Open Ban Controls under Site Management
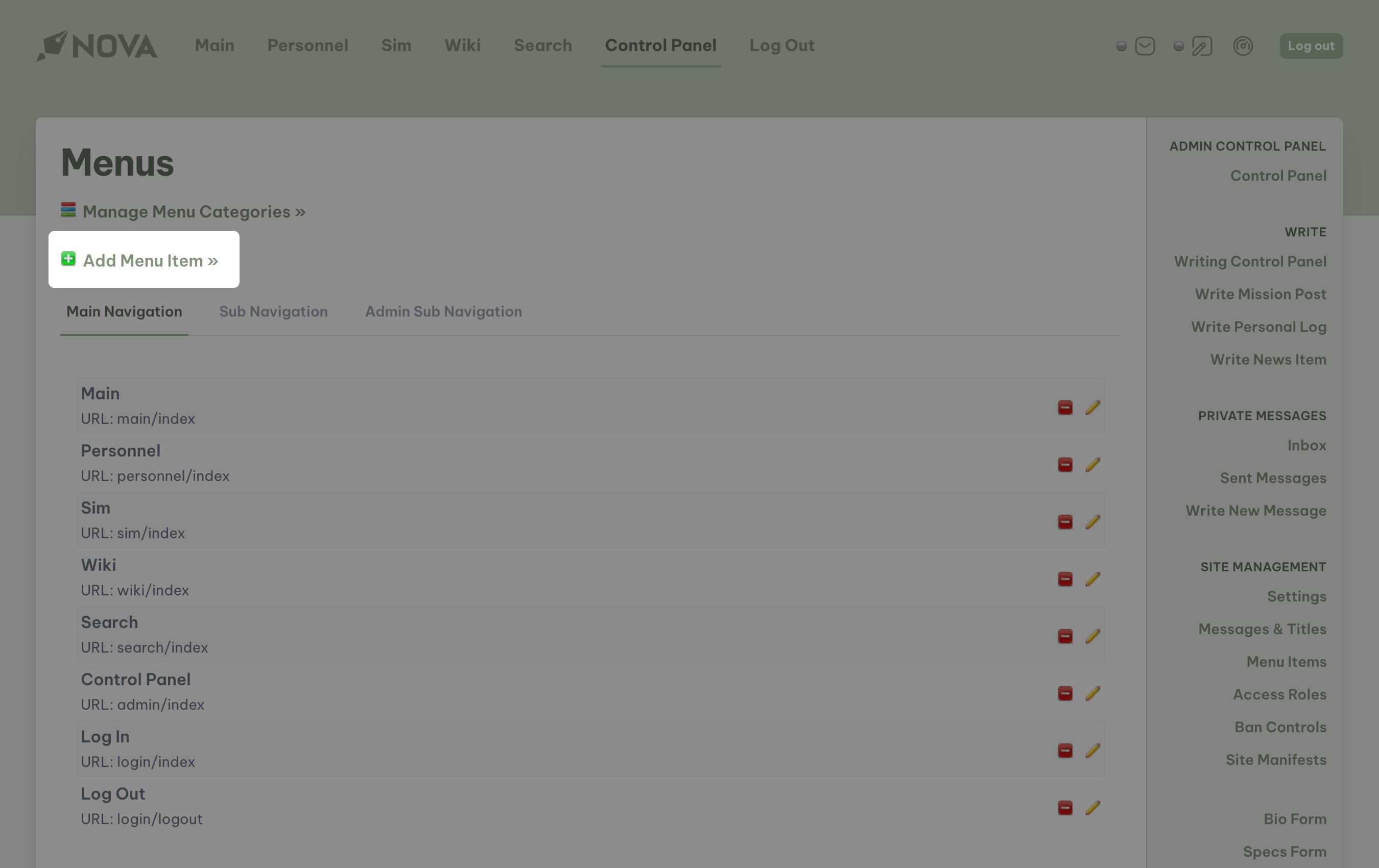1379x868 pixels. click(1280, 727)
